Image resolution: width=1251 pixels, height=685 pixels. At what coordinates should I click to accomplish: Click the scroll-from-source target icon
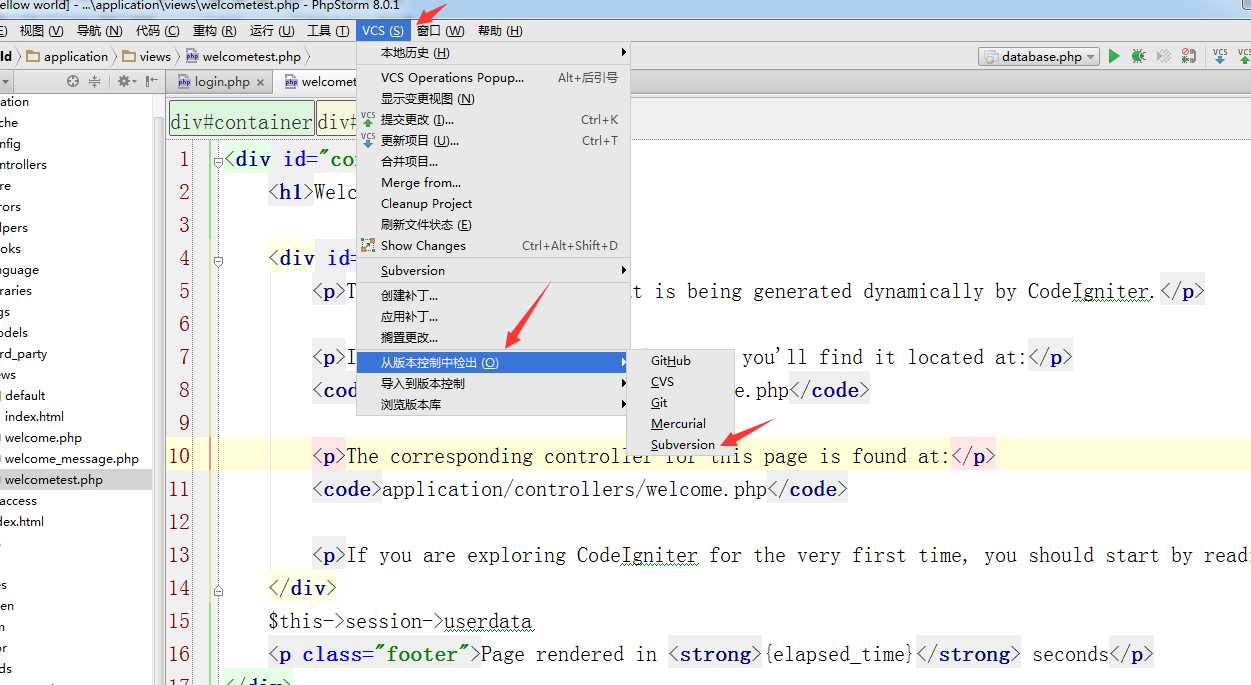click(x=73, y=82)
